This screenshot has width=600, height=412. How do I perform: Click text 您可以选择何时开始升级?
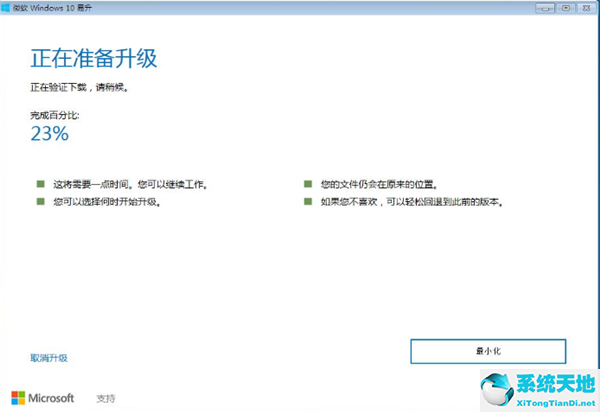click(107, 202)
